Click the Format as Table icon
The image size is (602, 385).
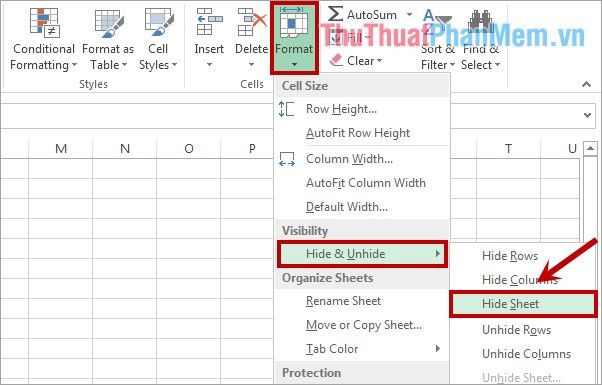tap(109, 23)
